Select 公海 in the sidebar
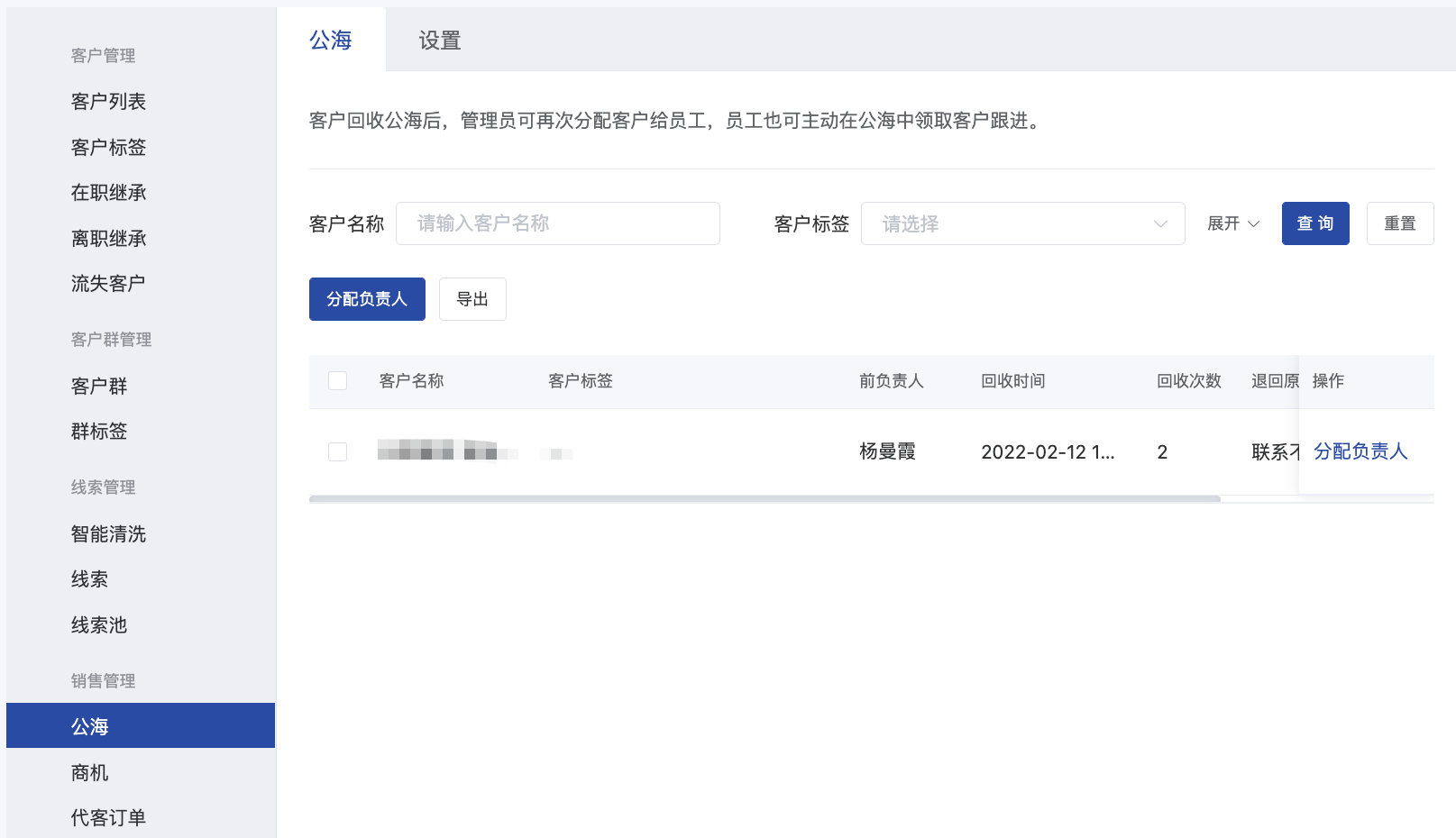Image resolution: width=1456 pixels, height=838 pixels. (x=141, y=725)
